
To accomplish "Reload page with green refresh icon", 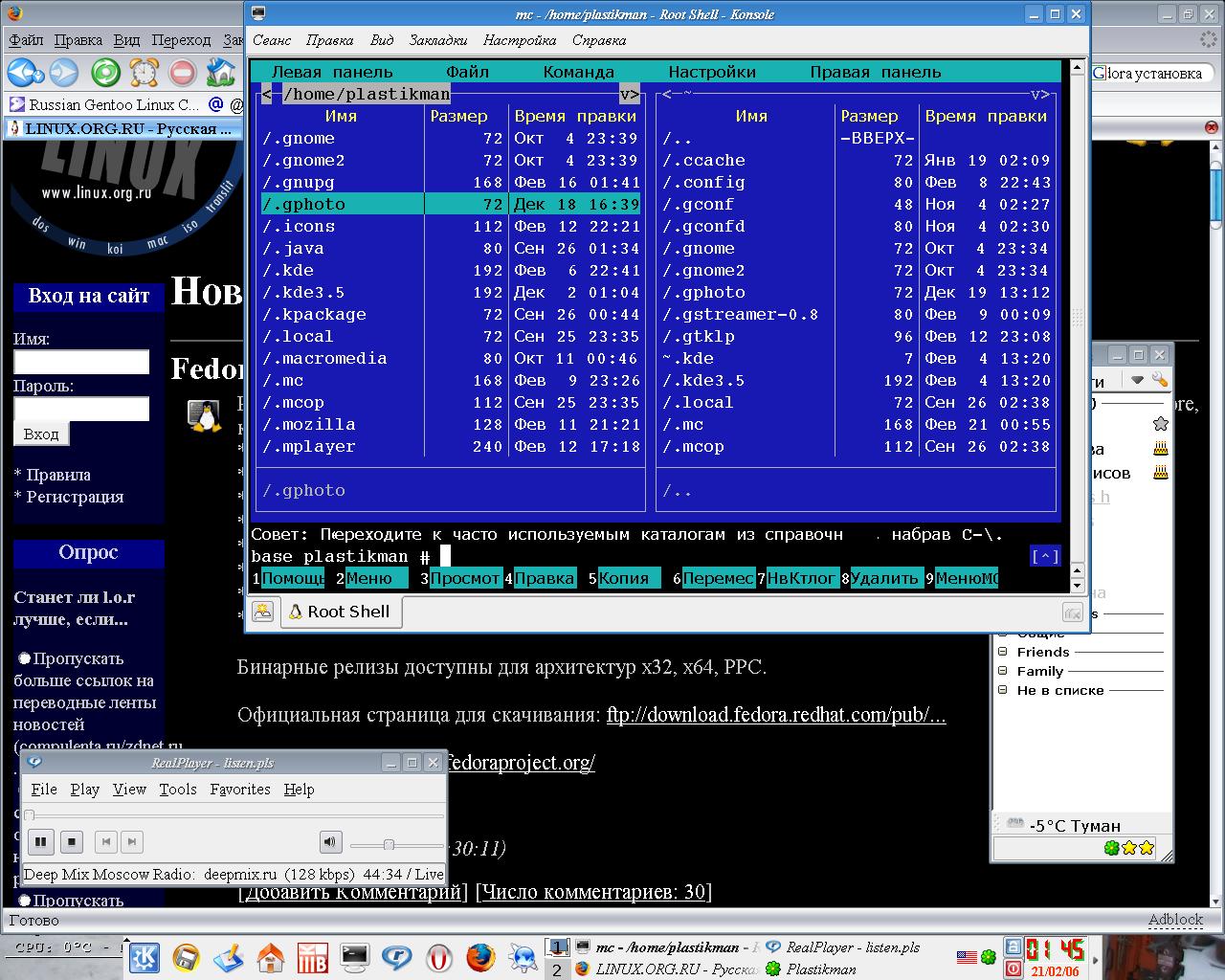I will (x=105, y=72).
